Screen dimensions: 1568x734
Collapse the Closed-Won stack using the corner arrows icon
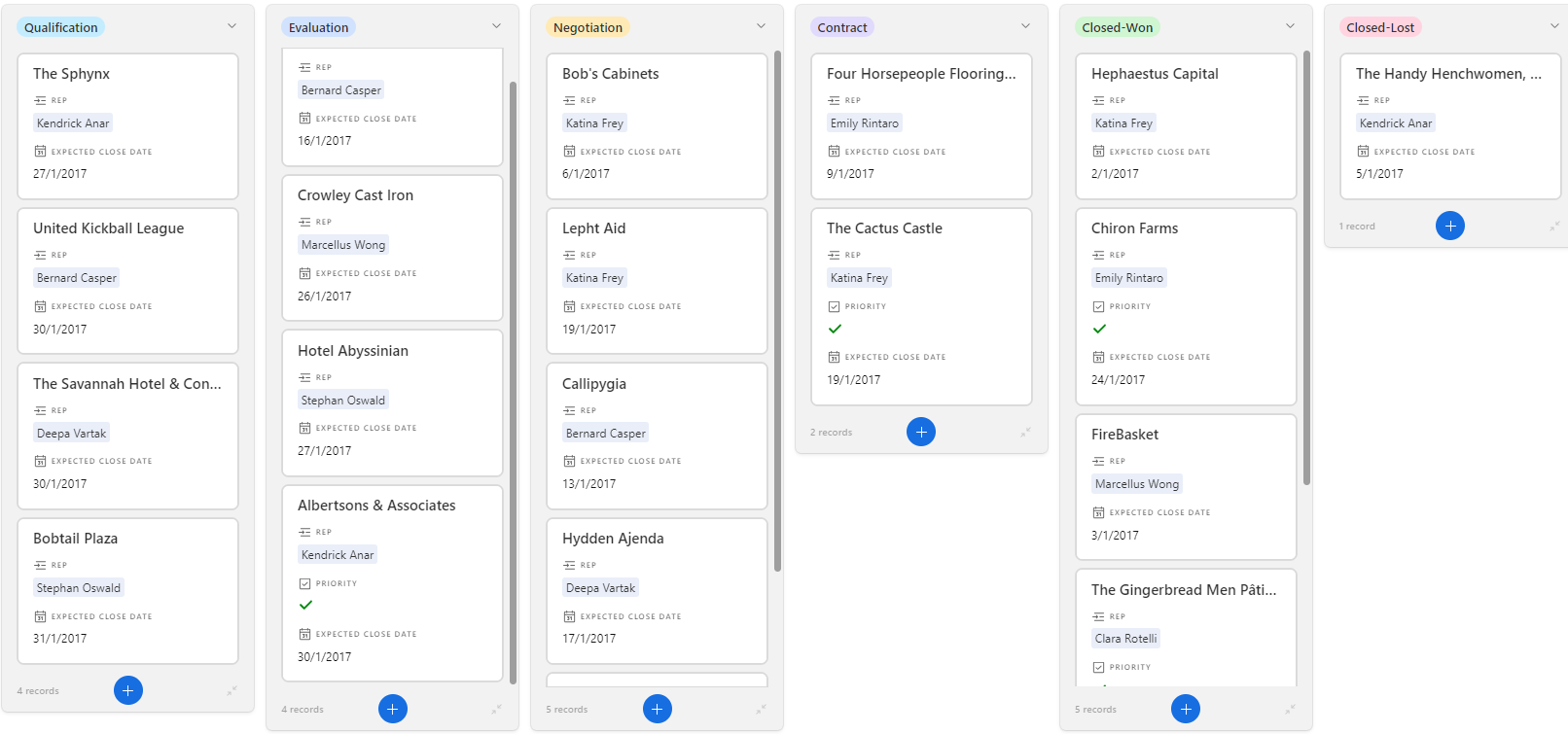tap(1291, 709)
